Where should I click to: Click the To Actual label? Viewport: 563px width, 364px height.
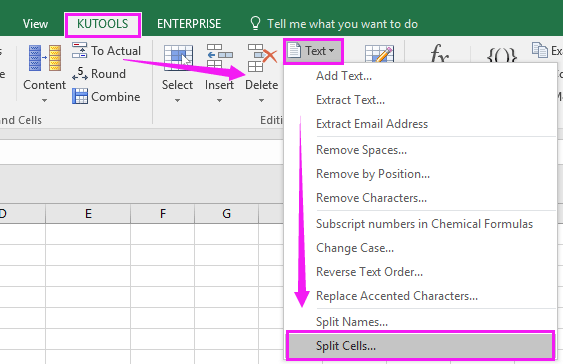116,51
